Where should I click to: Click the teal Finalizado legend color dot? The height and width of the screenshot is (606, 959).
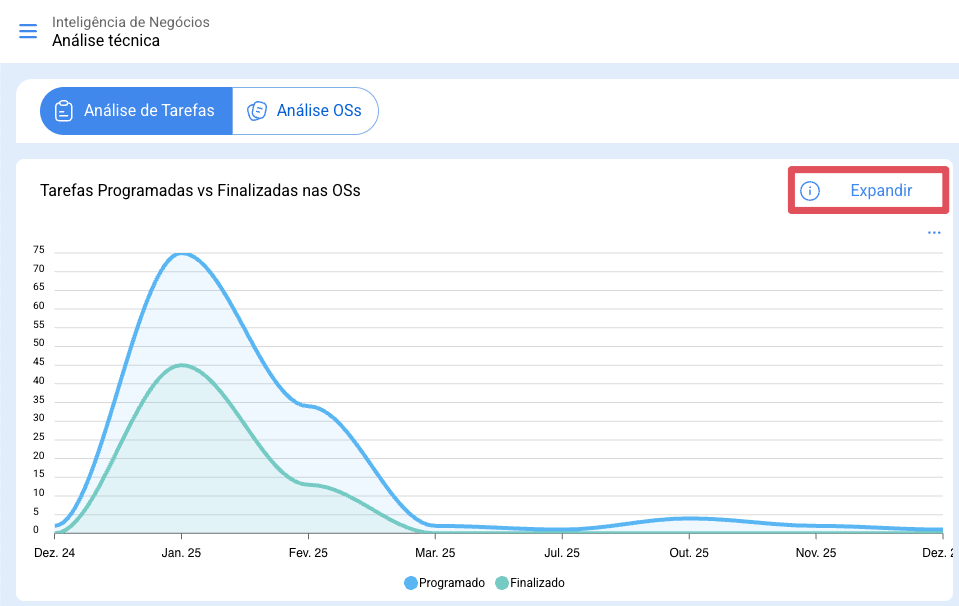coord(502,583)
